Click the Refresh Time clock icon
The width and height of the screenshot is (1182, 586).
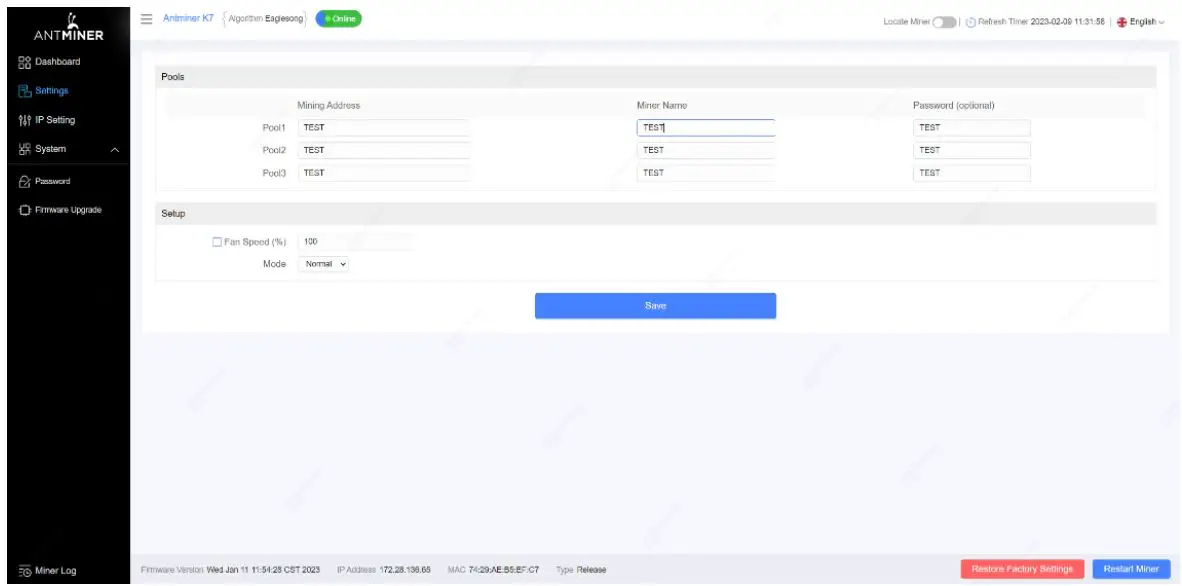coord(971,22)
